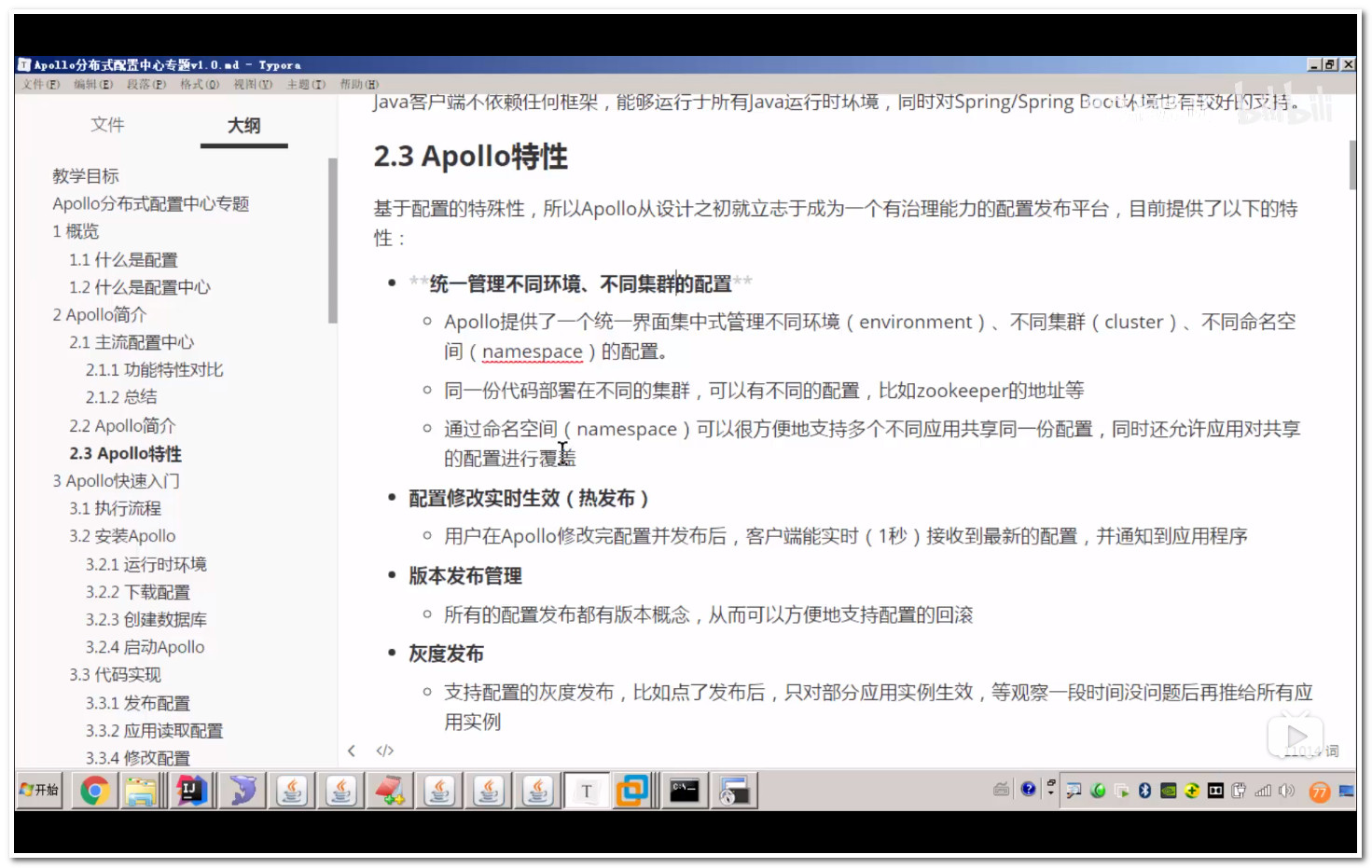
Task: Open the 文件(F) menu
Action: 41,84
